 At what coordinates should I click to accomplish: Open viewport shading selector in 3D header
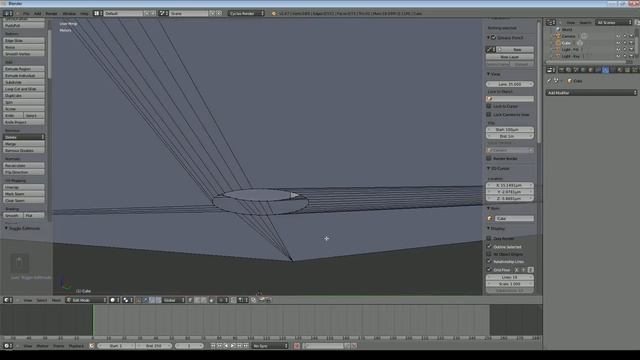pos(115,300)
